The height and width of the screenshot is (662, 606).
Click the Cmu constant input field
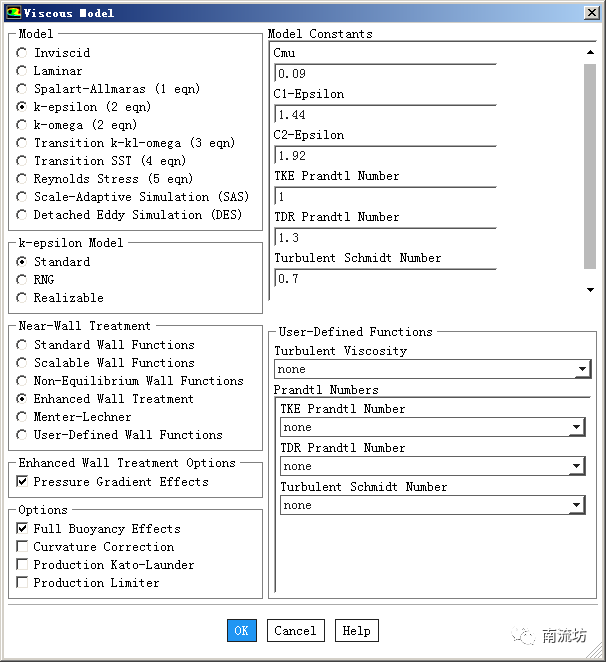pos(384,74)
